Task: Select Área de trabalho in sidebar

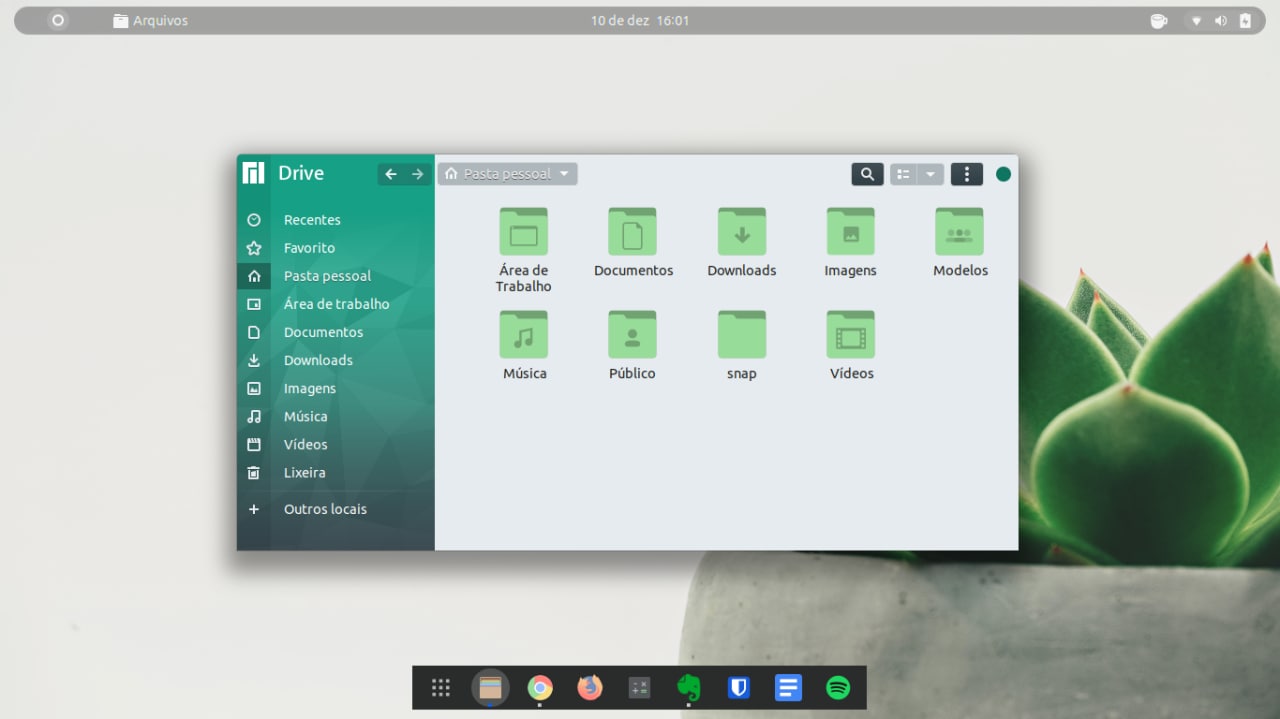Action: pyautogui.click(x=336, y=304)
